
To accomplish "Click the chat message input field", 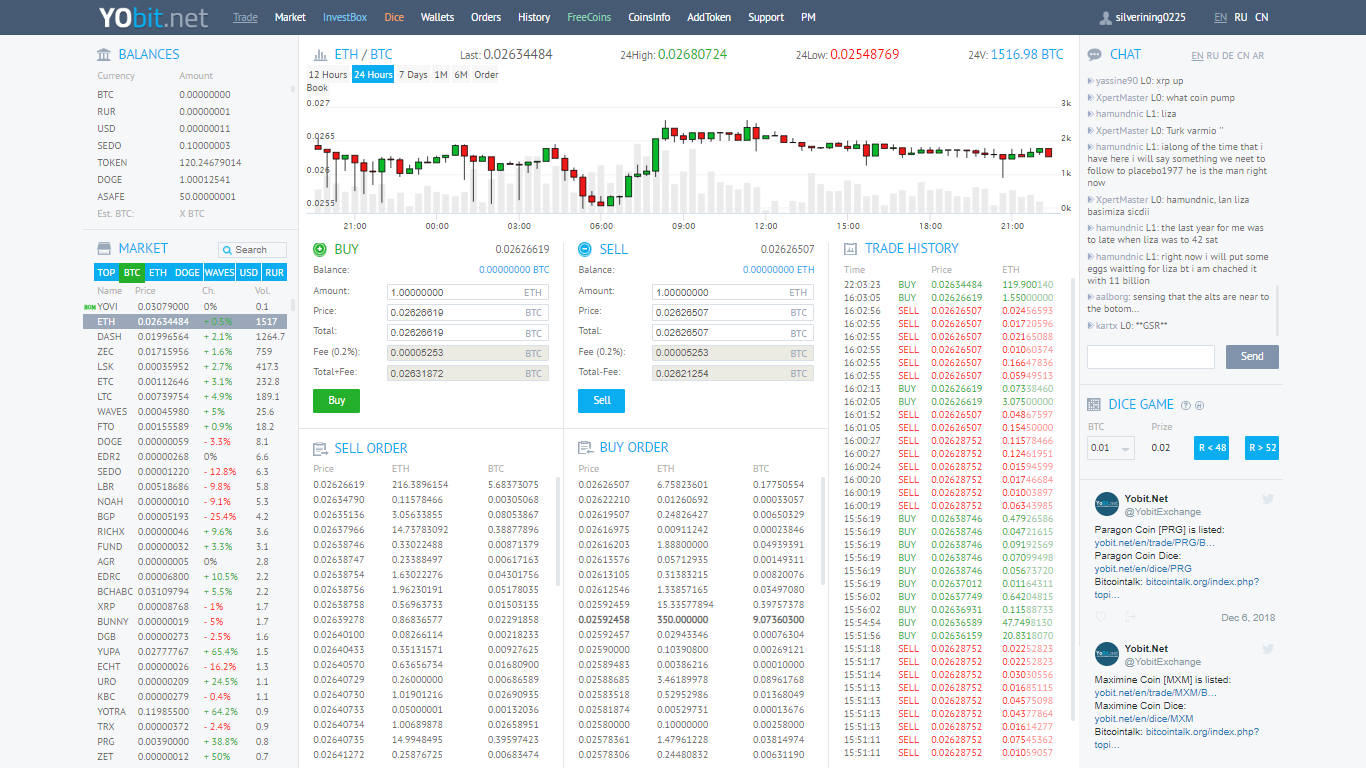I will [x=1150, y=356].
